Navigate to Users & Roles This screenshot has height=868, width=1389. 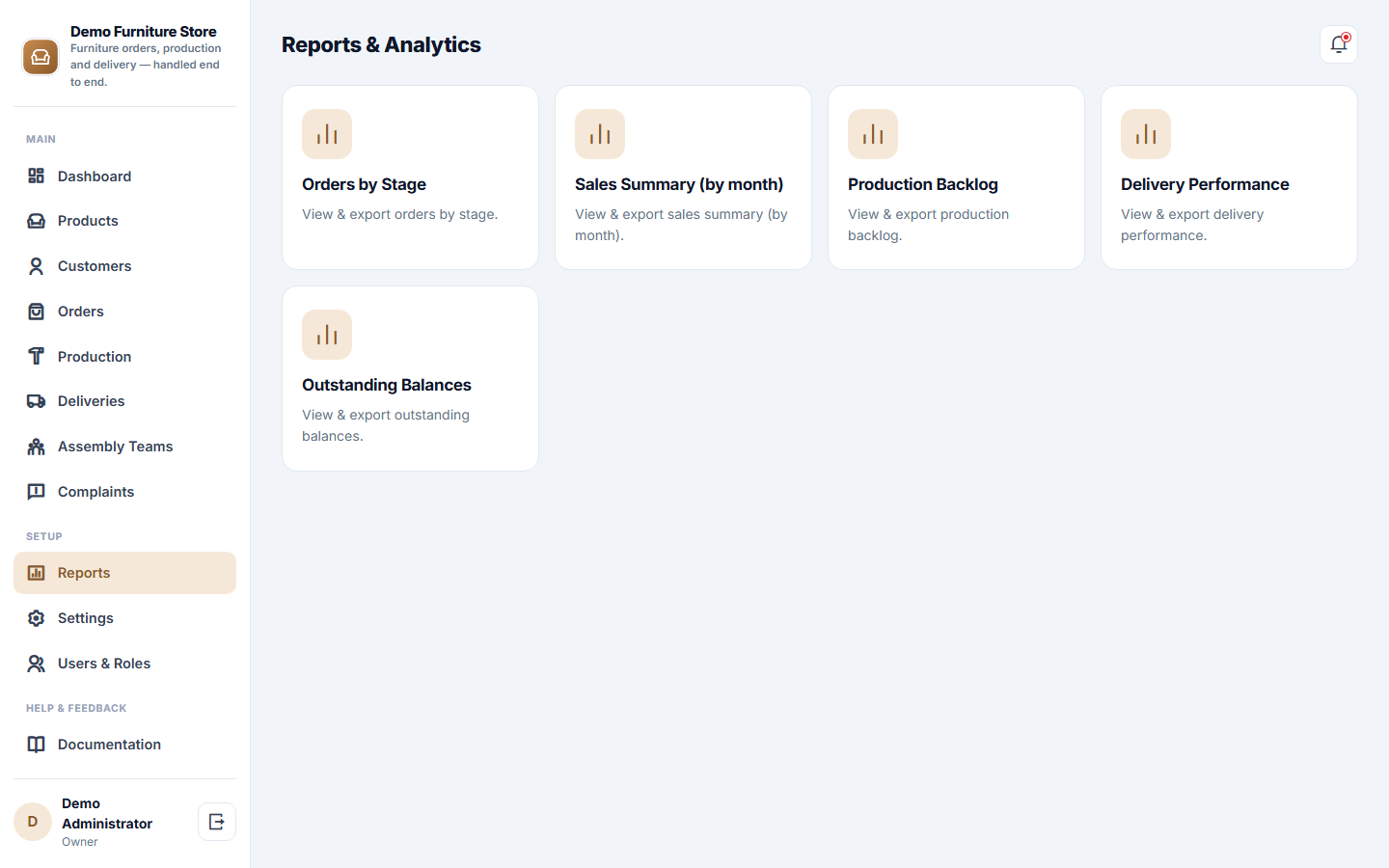[x=124, y=664]
